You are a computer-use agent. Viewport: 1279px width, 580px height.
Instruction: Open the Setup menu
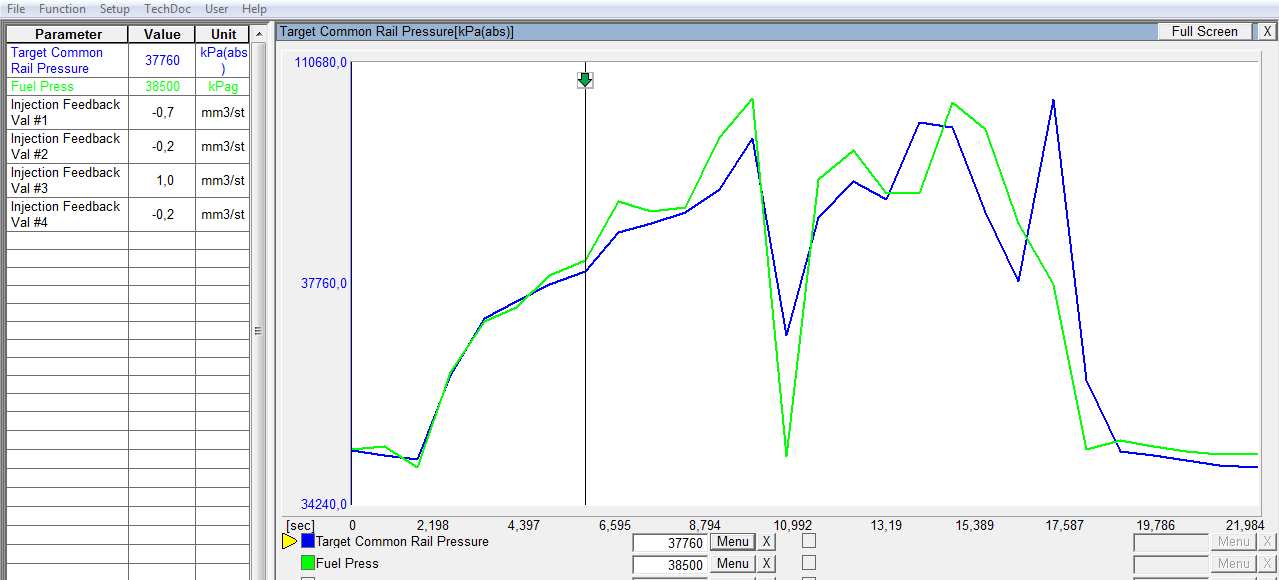(x=115, y=9)
